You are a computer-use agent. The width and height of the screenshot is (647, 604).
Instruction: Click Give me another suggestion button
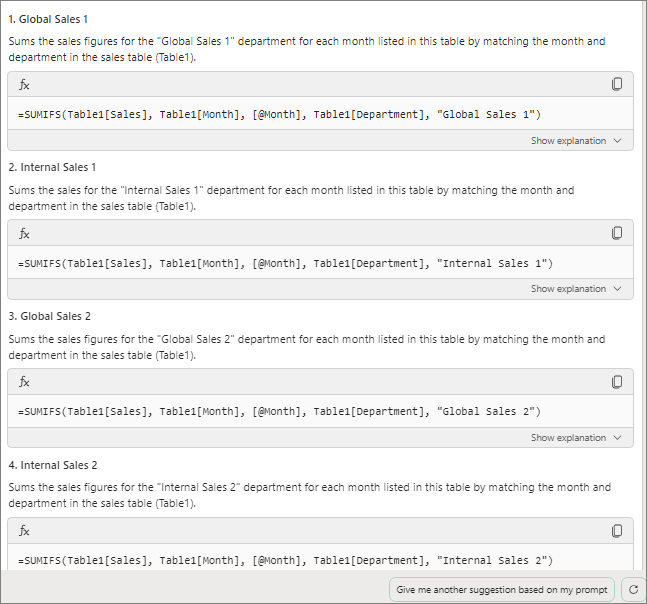[502, 590]
